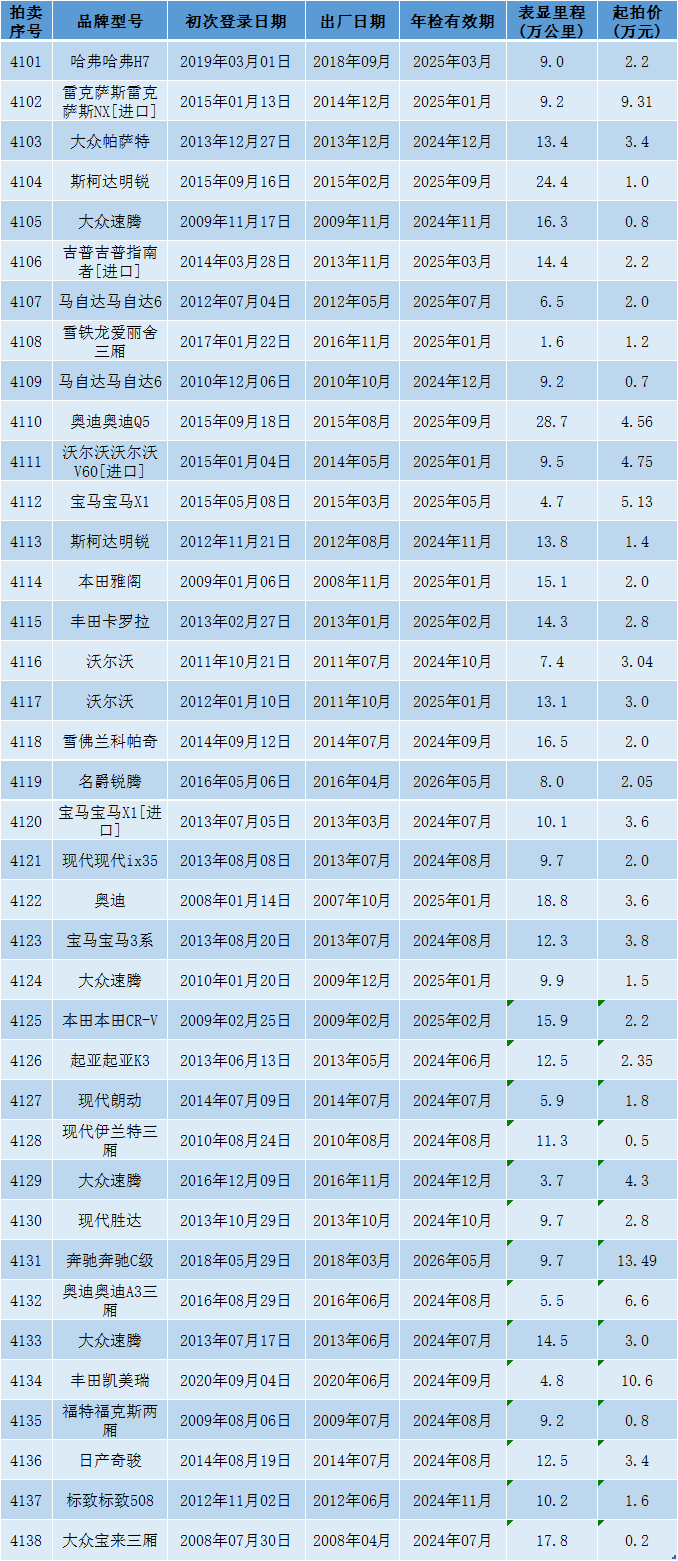Select cell 雪佛兰科帕奇
The image size is (678, 1561).
110,741
